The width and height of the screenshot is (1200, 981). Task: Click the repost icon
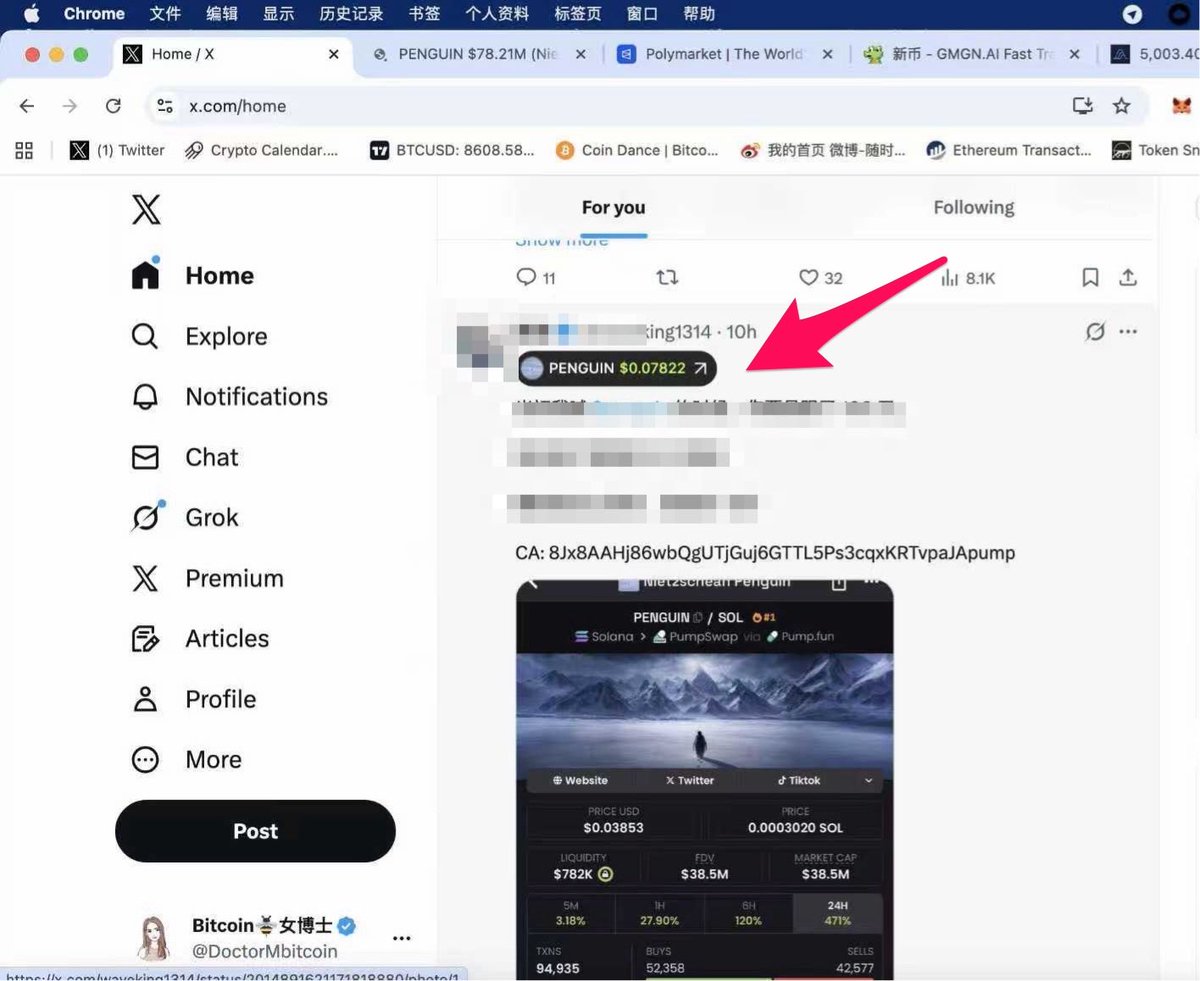[x=667, y=278]
